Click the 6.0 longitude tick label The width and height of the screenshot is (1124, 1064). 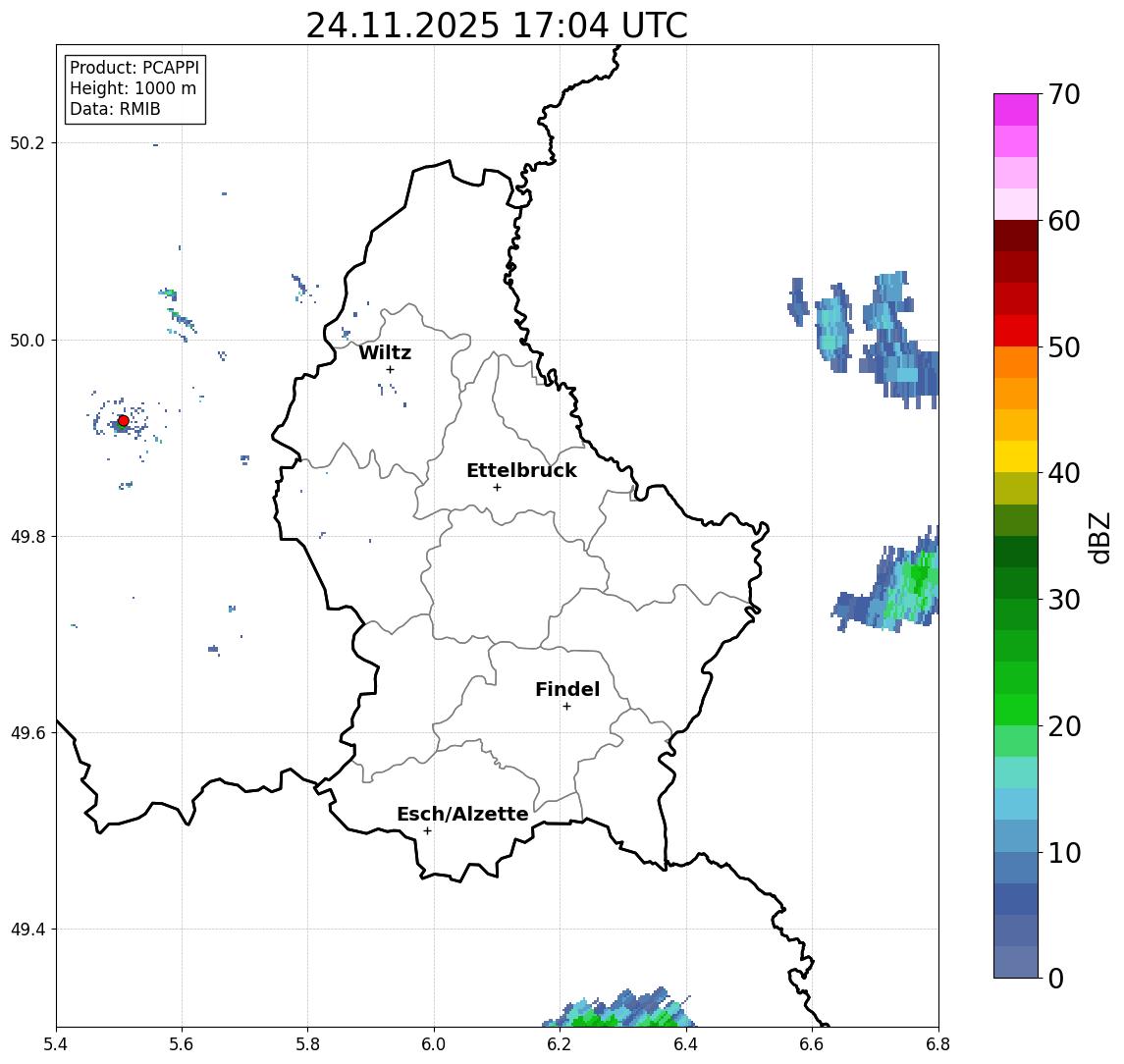434,1044
